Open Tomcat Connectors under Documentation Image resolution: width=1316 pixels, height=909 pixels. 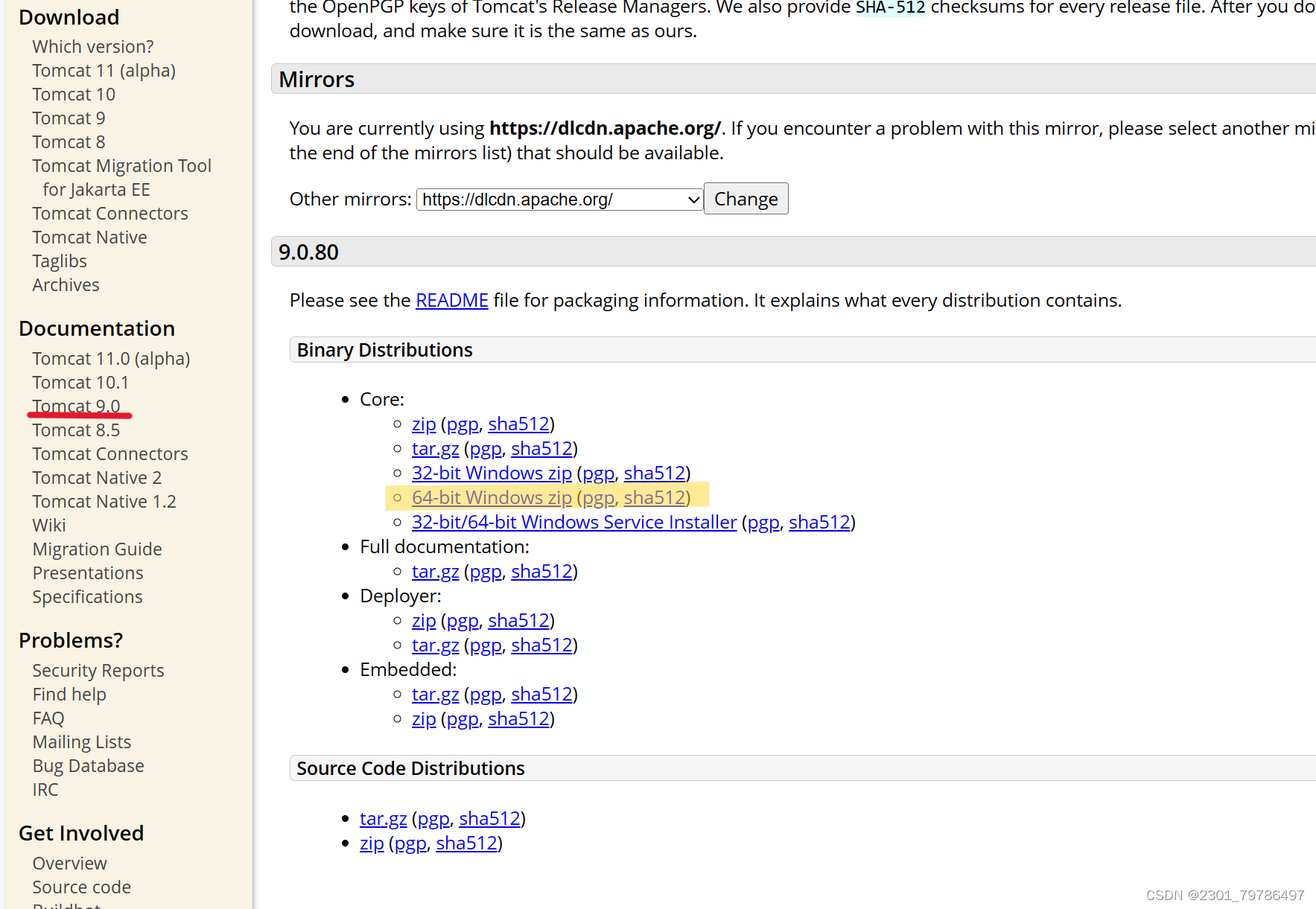pos(110,453)
